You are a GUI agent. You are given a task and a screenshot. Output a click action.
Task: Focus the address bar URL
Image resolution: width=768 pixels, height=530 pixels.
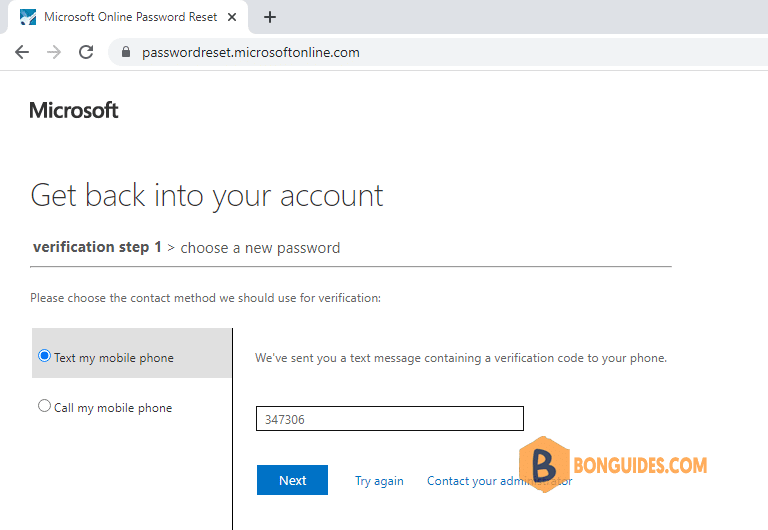pyautogui.click(x=251, y=52)
